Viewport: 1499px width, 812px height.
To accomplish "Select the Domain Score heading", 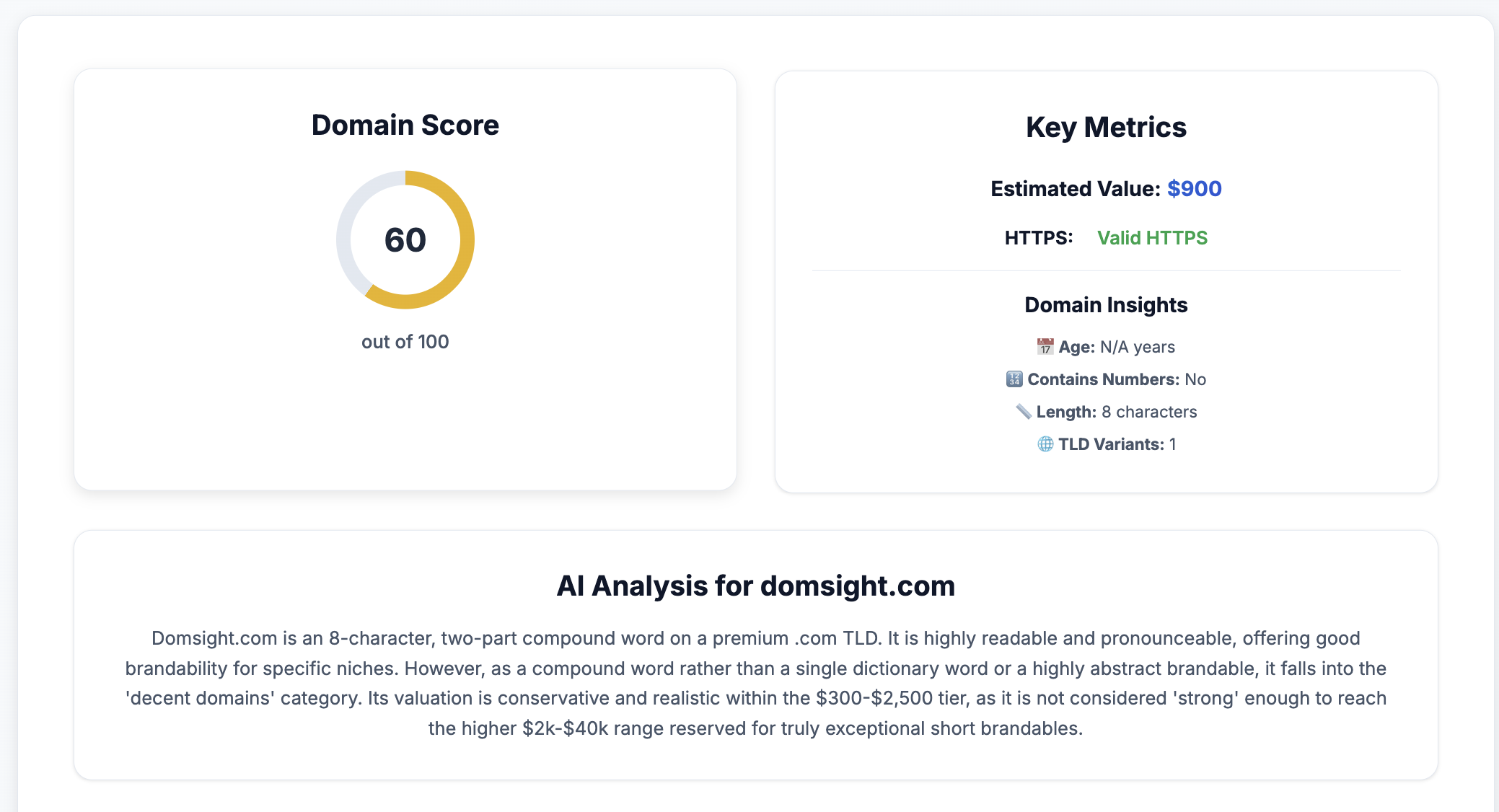I will coord(405,125).
